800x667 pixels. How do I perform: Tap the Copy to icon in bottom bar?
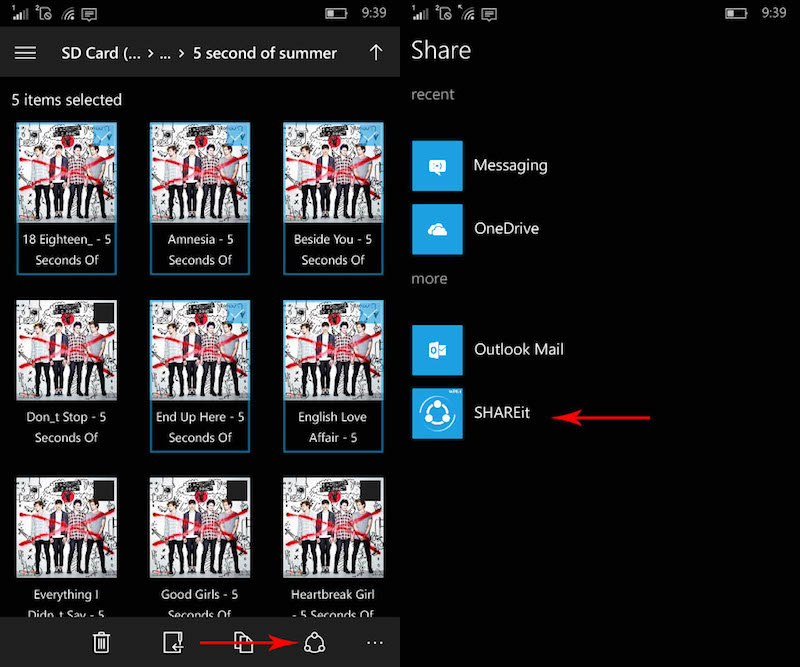pos(244,642)
